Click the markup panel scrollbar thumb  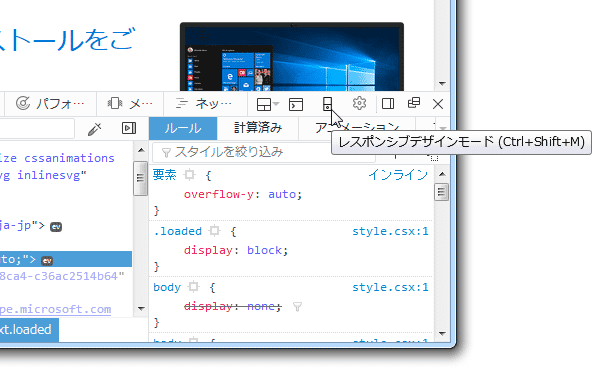140,178
